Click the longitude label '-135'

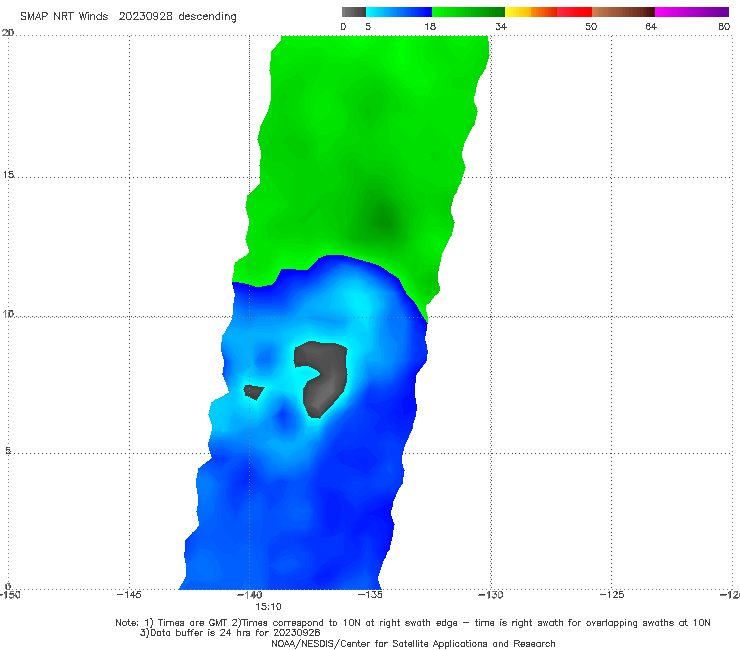(370, 595)
